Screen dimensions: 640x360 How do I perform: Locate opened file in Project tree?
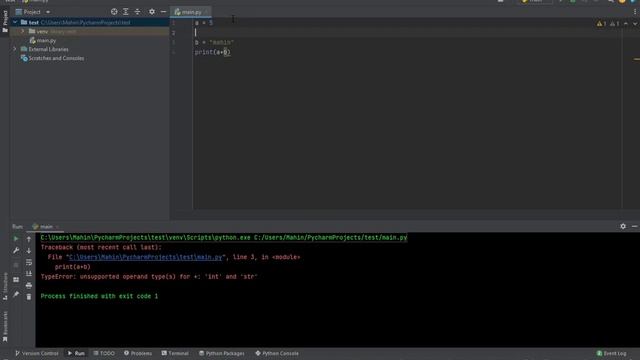tap(114, 12)
